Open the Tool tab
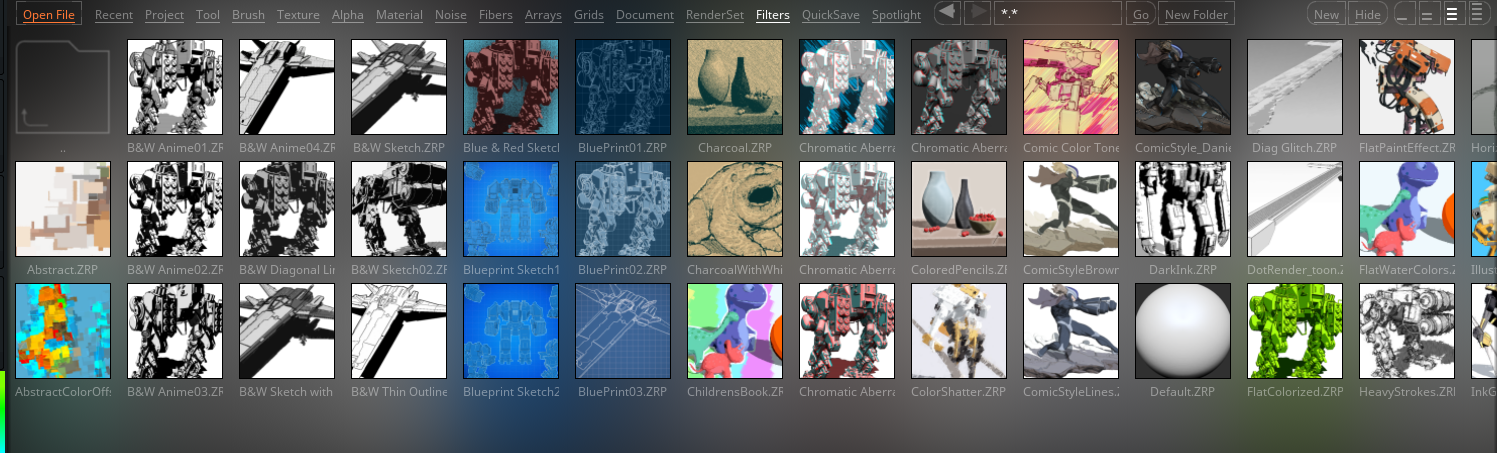 208,15
